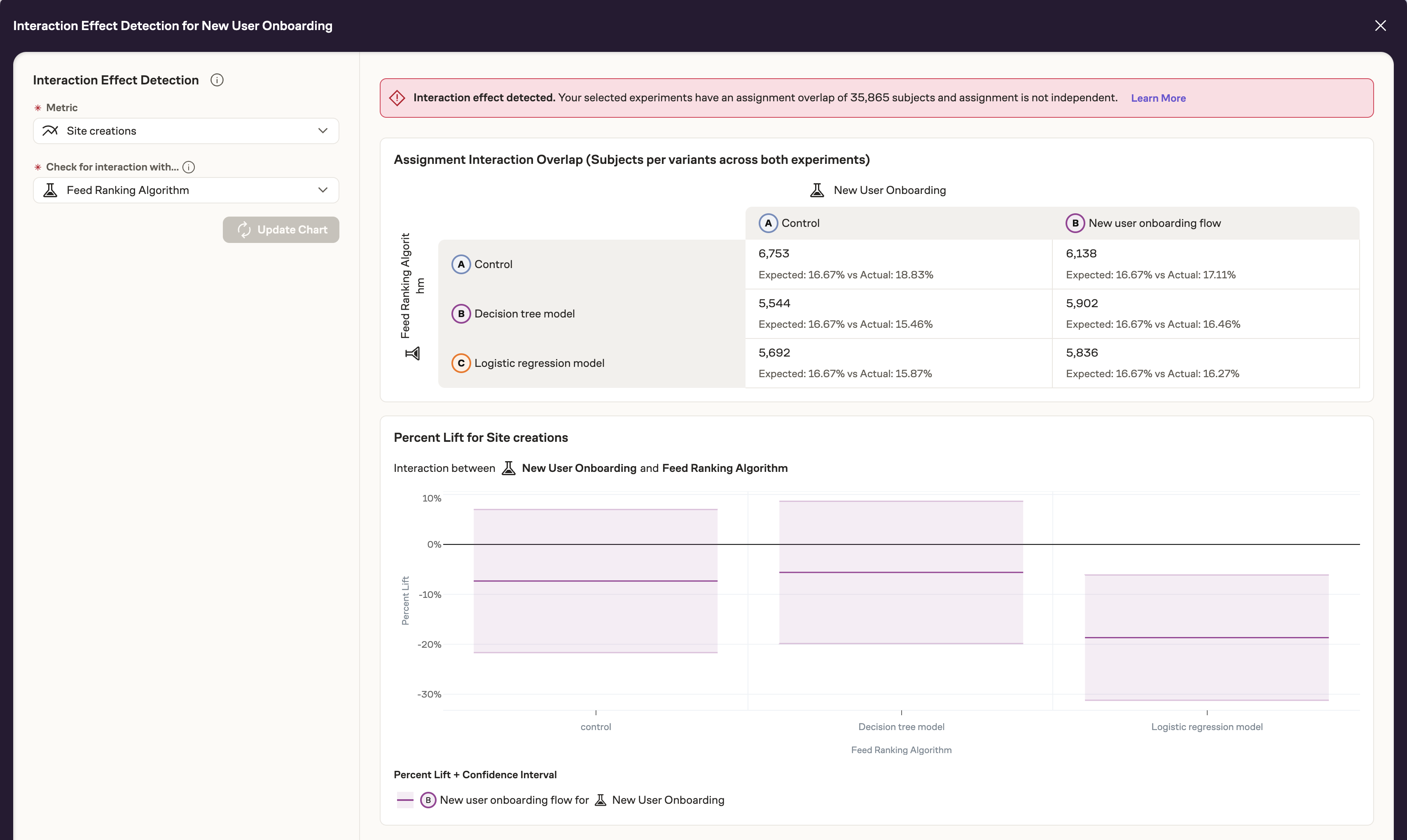Click the Update Chart button
This screenshot has width=1407, height=840.
[x=281, y=230]
